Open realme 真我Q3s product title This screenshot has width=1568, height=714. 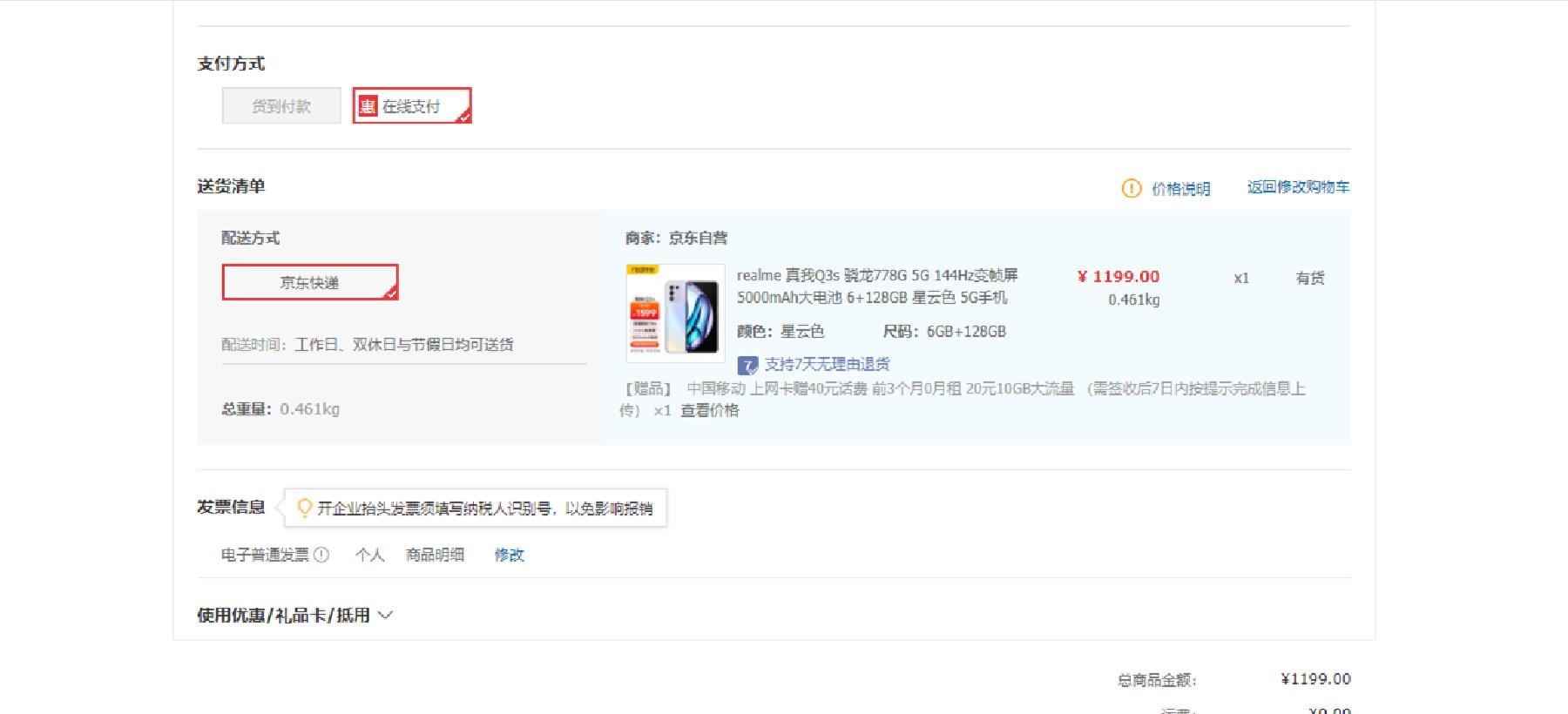pyautogui.click(x=877, y=286)
